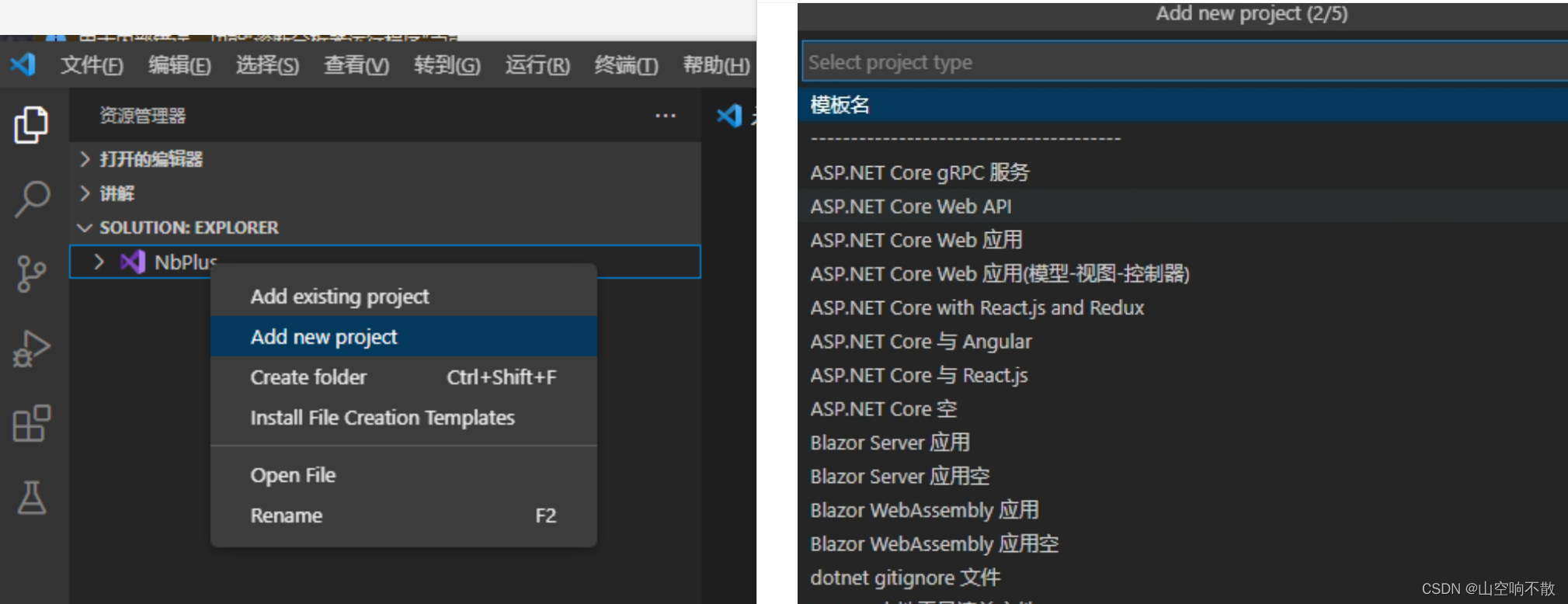Open the Run and Debug view
The width and height of the screenshot is (1568, 604).
click(x=32, y=349)
